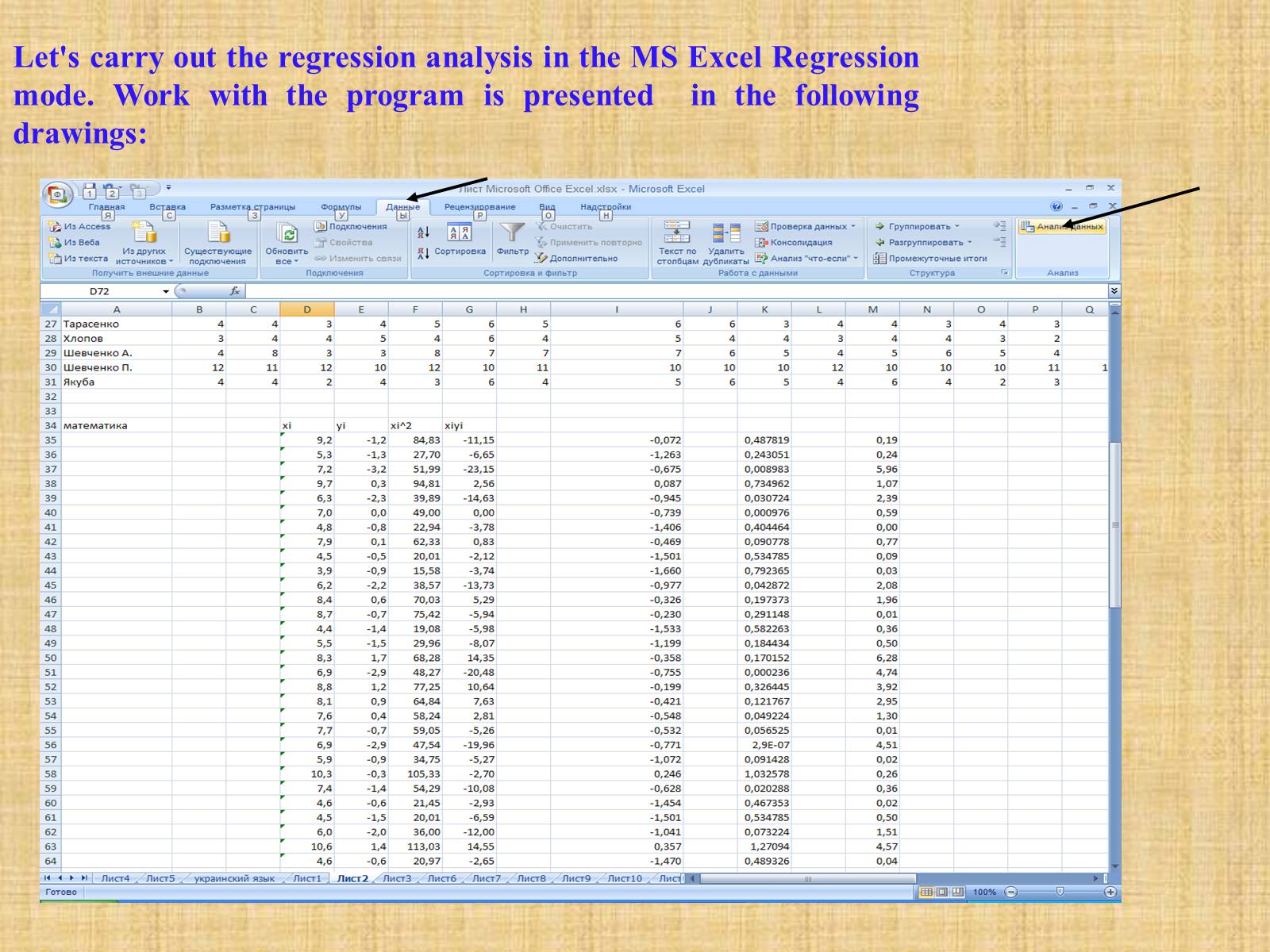Switch to Page Break Preview
1270x952 pixels.
(958, 892)
